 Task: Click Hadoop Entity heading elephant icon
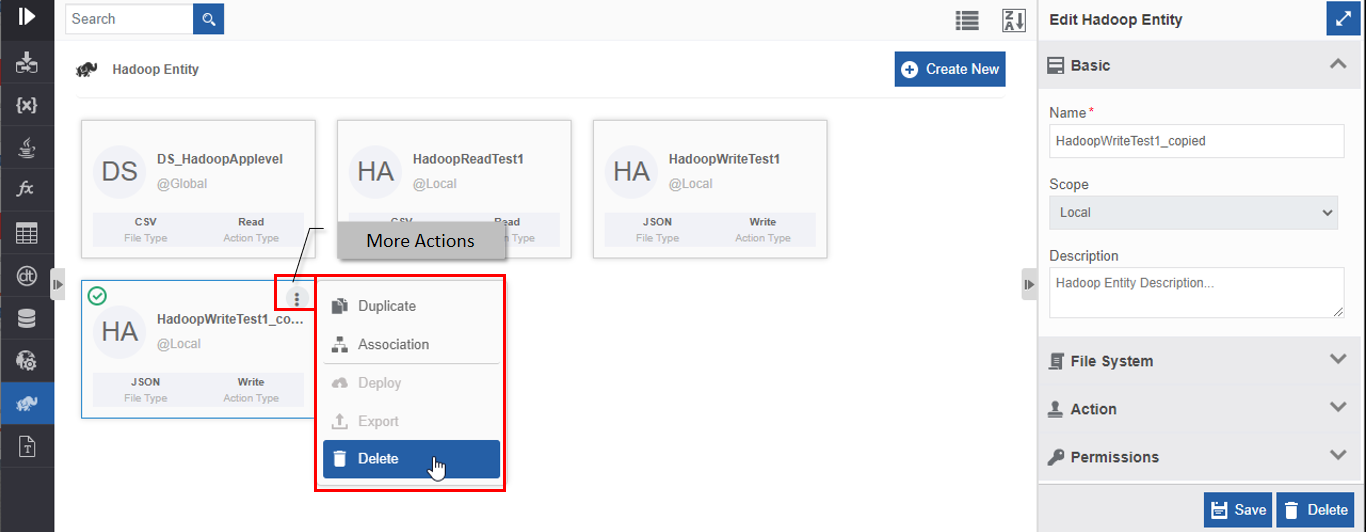pyautogui.click(x=88, y=69)
